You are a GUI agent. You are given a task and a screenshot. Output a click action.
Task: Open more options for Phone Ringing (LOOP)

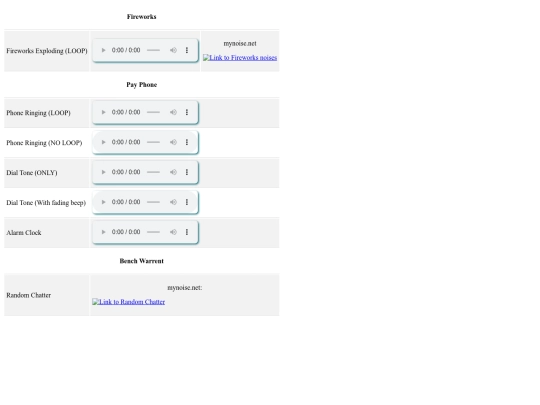187,112
